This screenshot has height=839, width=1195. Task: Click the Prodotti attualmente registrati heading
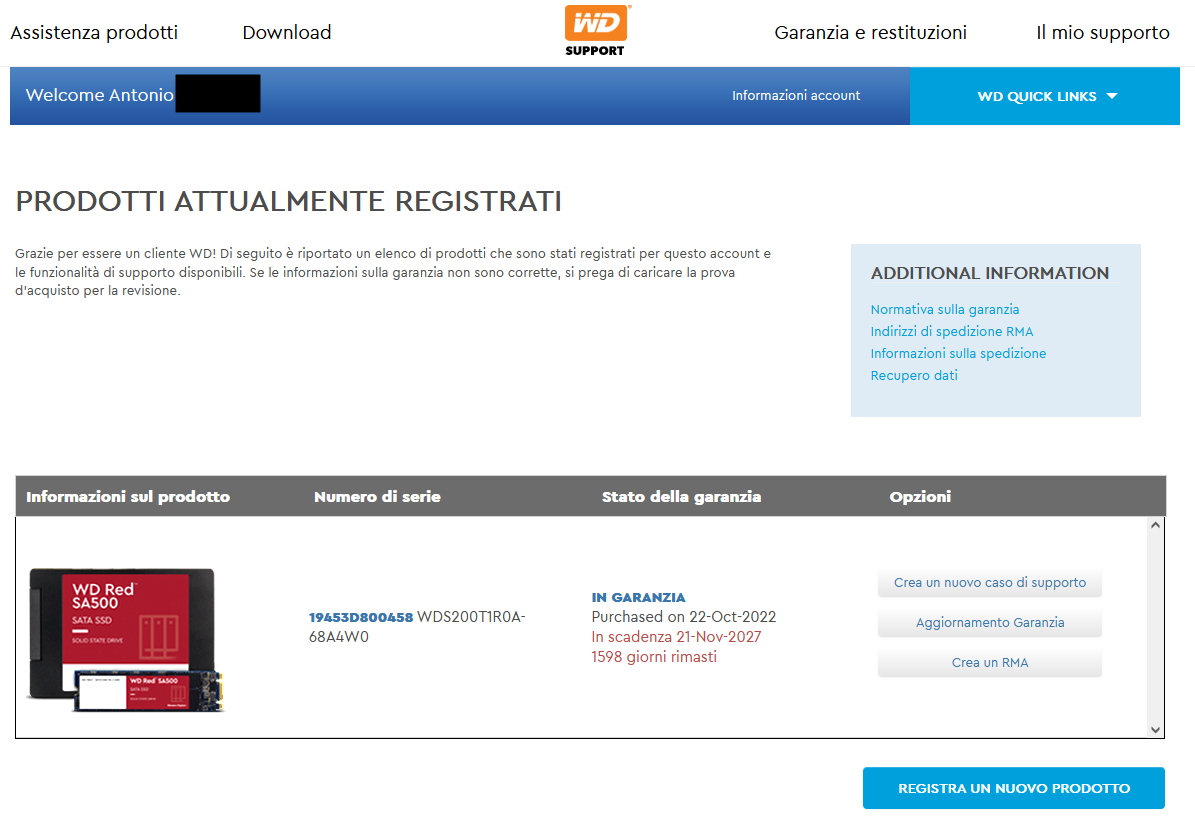[x=289, y=201]
